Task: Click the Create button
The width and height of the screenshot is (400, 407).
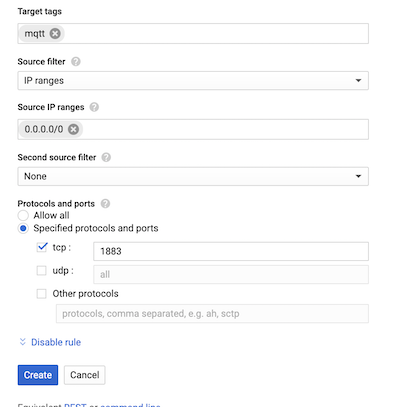Action: point(38,375)
